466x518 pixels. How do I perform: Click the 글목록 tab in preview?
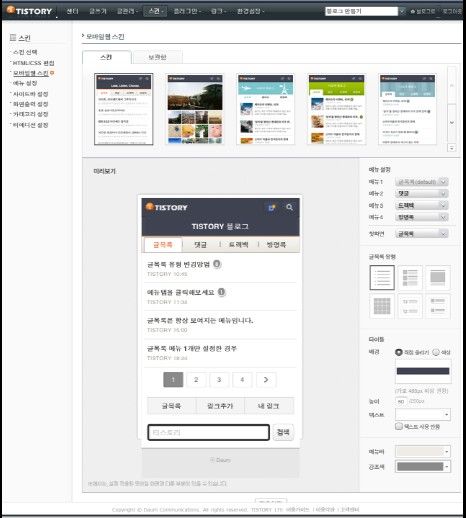click(163, 245)
